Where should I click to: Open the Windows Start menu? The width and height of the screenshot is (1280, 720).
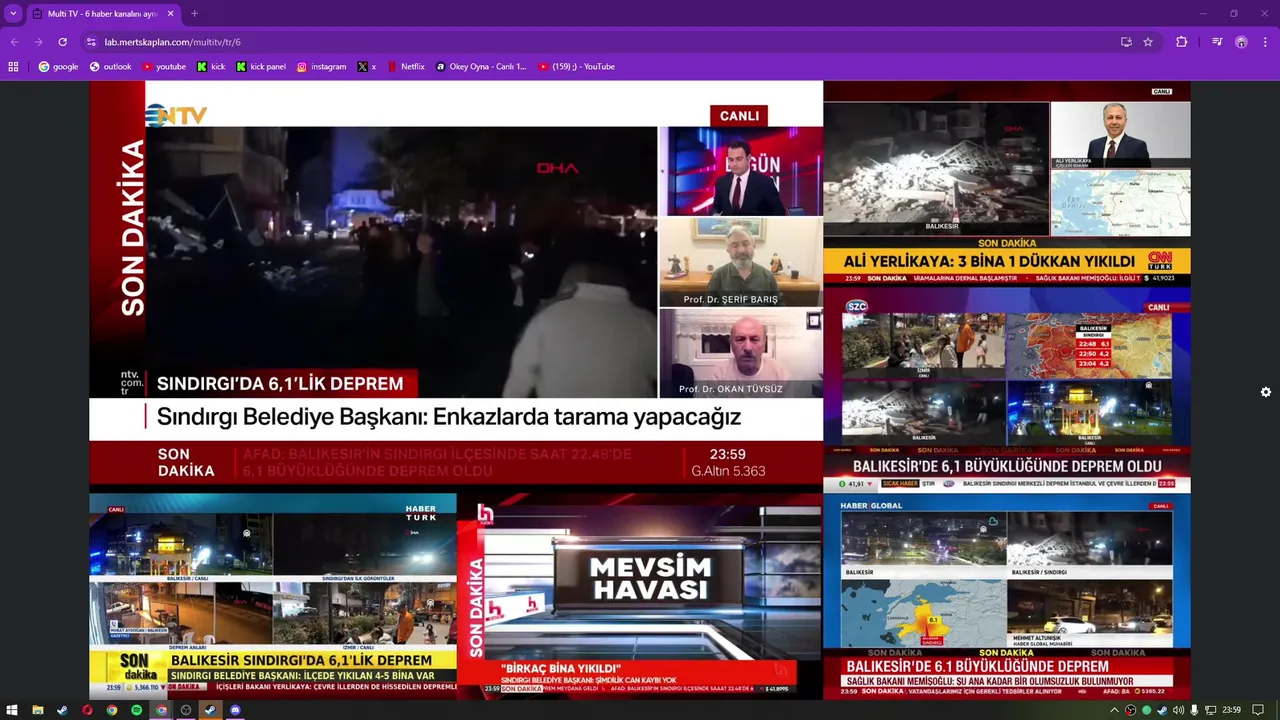[x=12, y=710]
